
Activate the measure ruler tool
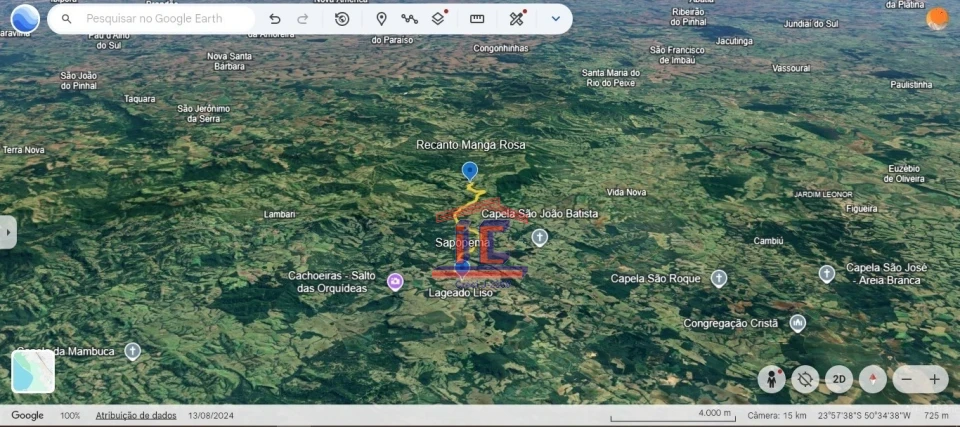point(477,19)
